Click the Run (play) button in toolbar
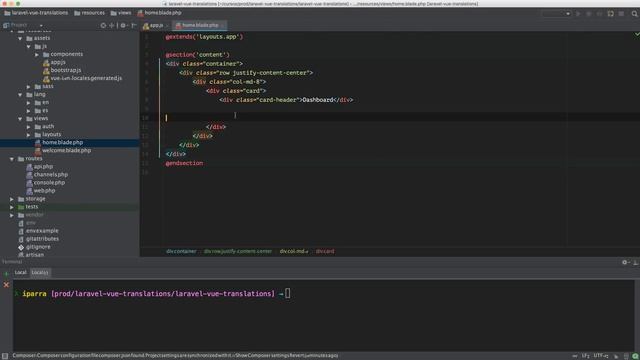The height and width of the screenshot is (360, 640). (x=578, y=13)
